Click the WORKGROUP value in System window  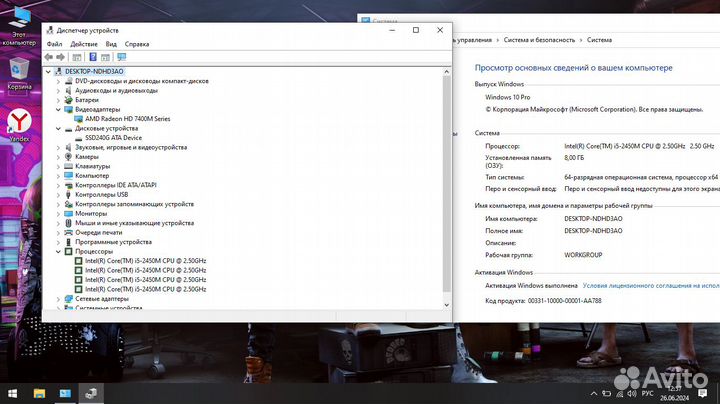pyautogui.click(x=583, y=255)
